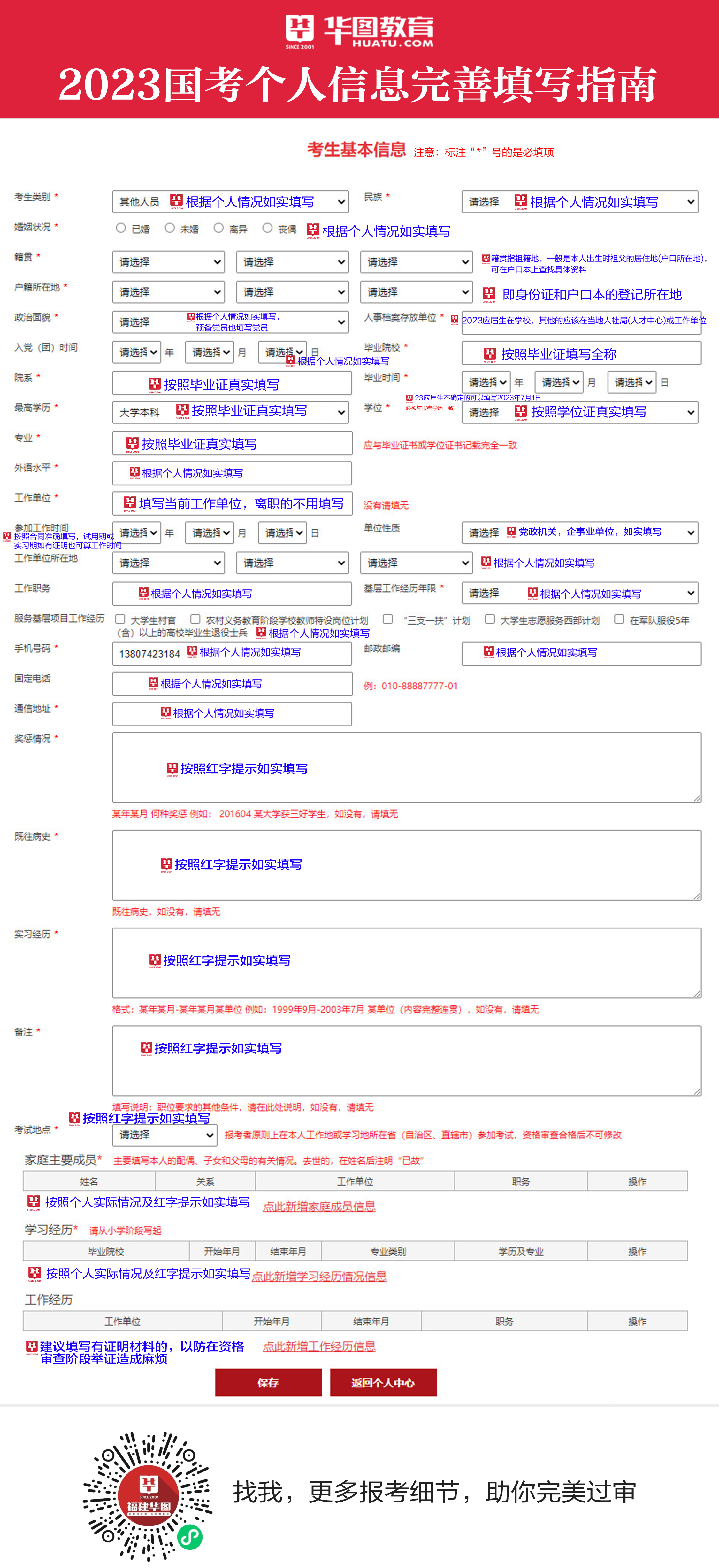Click the 邮政邮编 input field
719x1568 pixels.
[x=582, y=654]
